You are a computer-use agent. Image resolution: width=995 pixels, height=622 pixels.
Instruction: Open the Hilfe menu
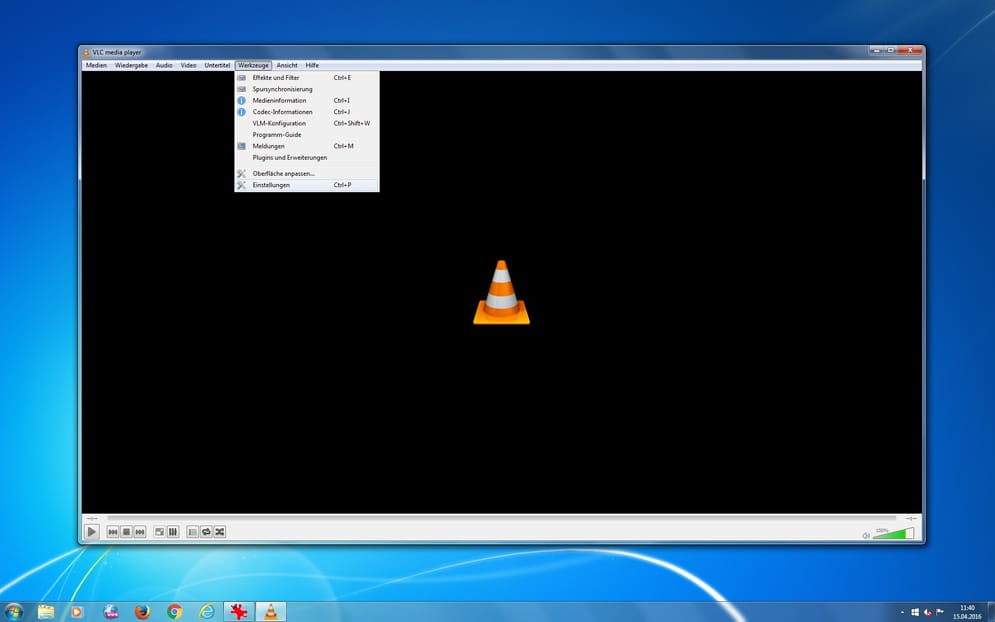(x=312, y=65)
